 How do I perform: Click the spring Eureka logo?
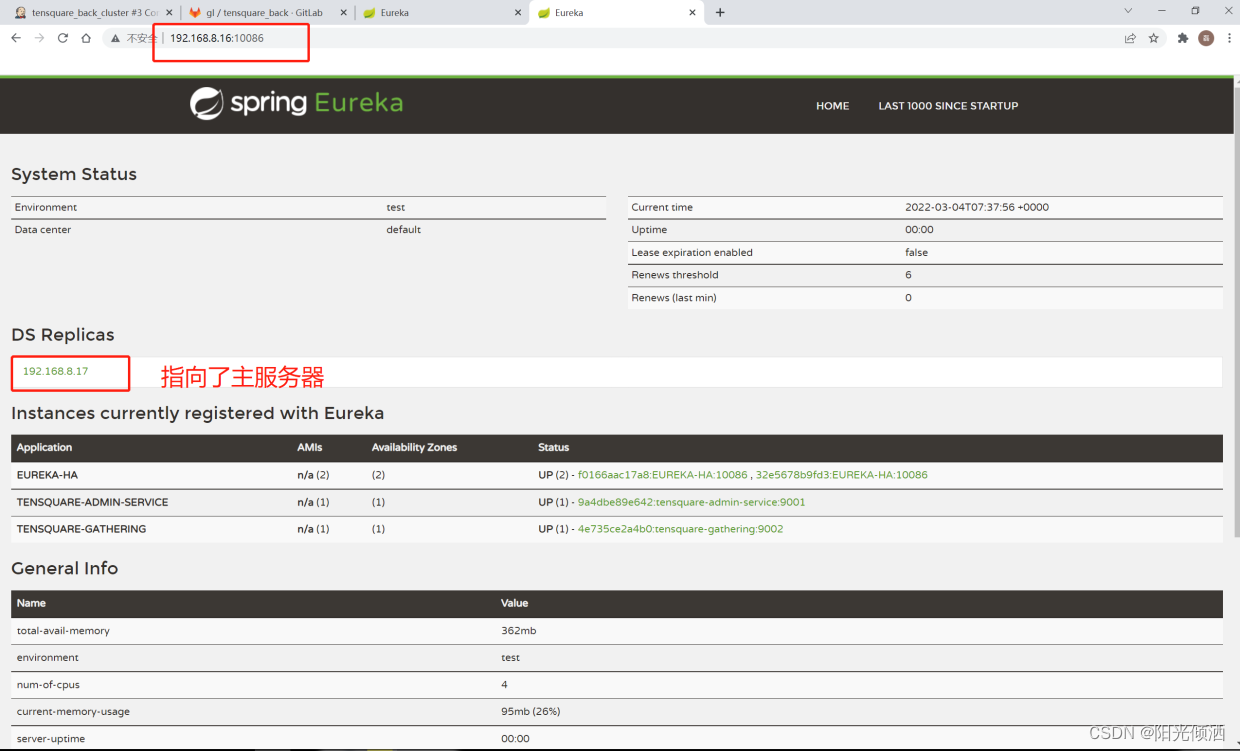[297, 103]
